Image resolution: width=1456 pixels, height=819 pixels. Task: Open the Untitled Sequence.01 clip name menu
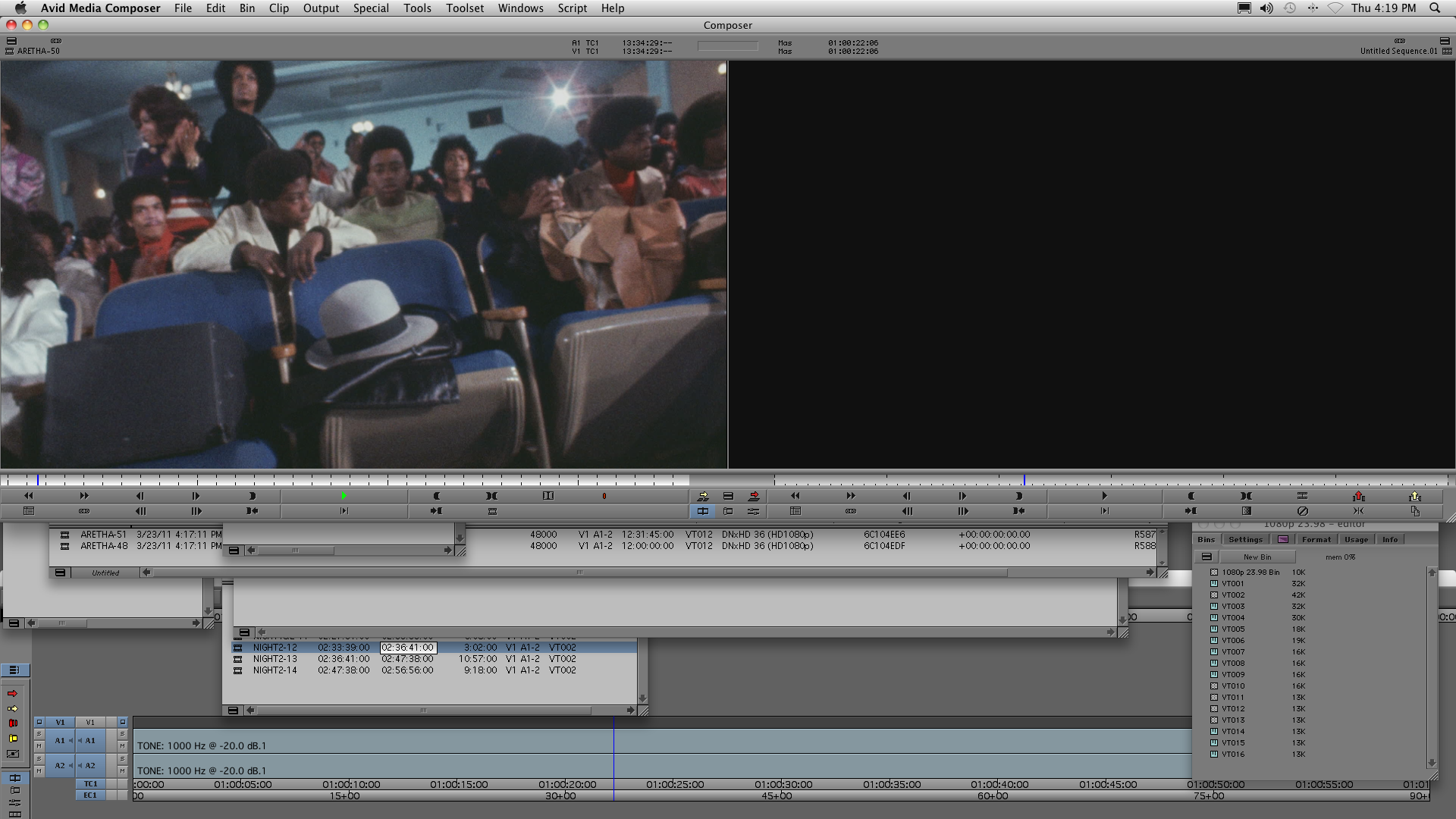(x=1398, y=51)
